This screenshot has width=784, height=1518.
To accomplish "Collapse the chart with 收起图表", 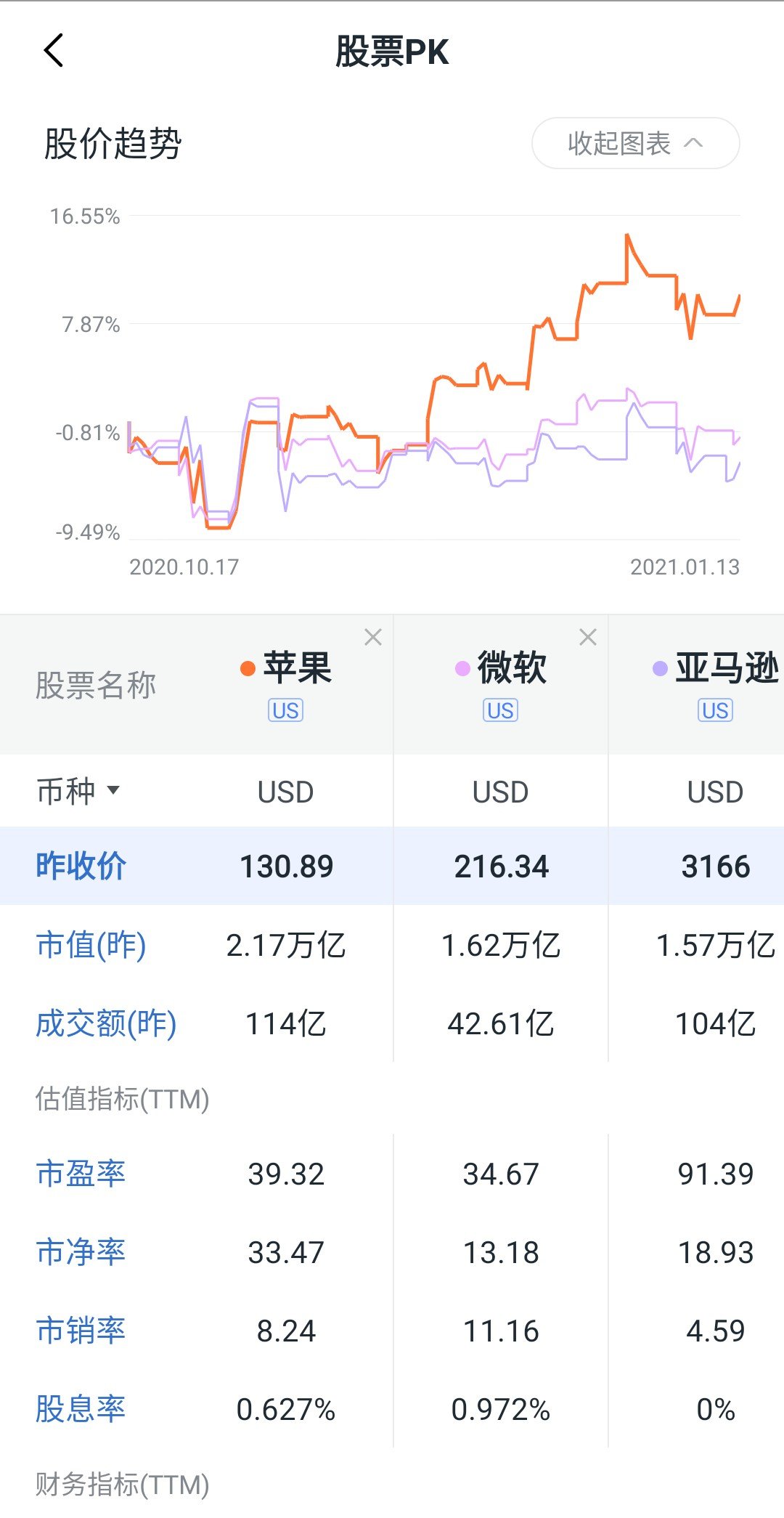I will (635, 143).
